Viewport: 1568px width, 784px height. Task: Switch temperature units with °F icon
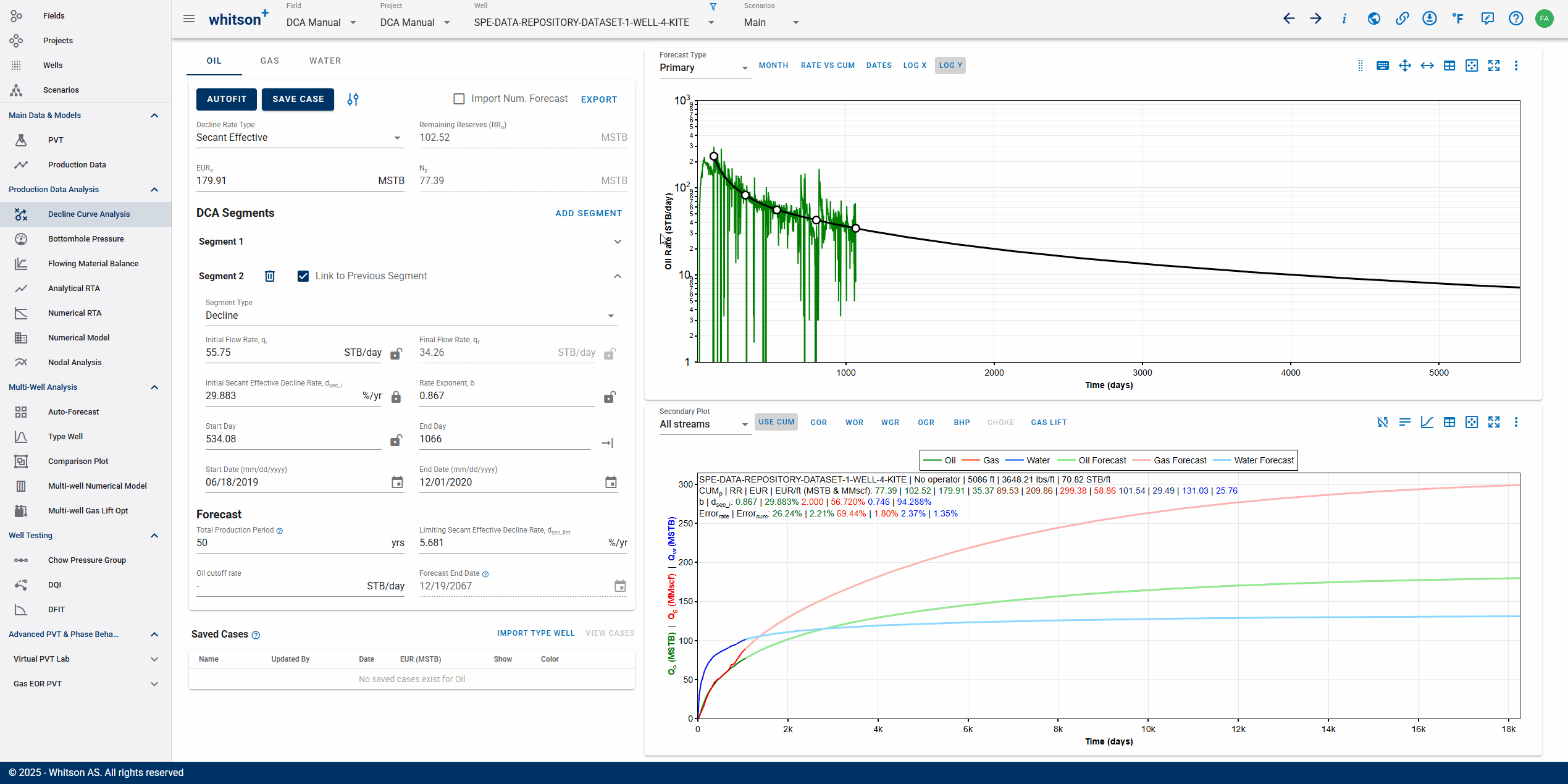pos(1458,19)
